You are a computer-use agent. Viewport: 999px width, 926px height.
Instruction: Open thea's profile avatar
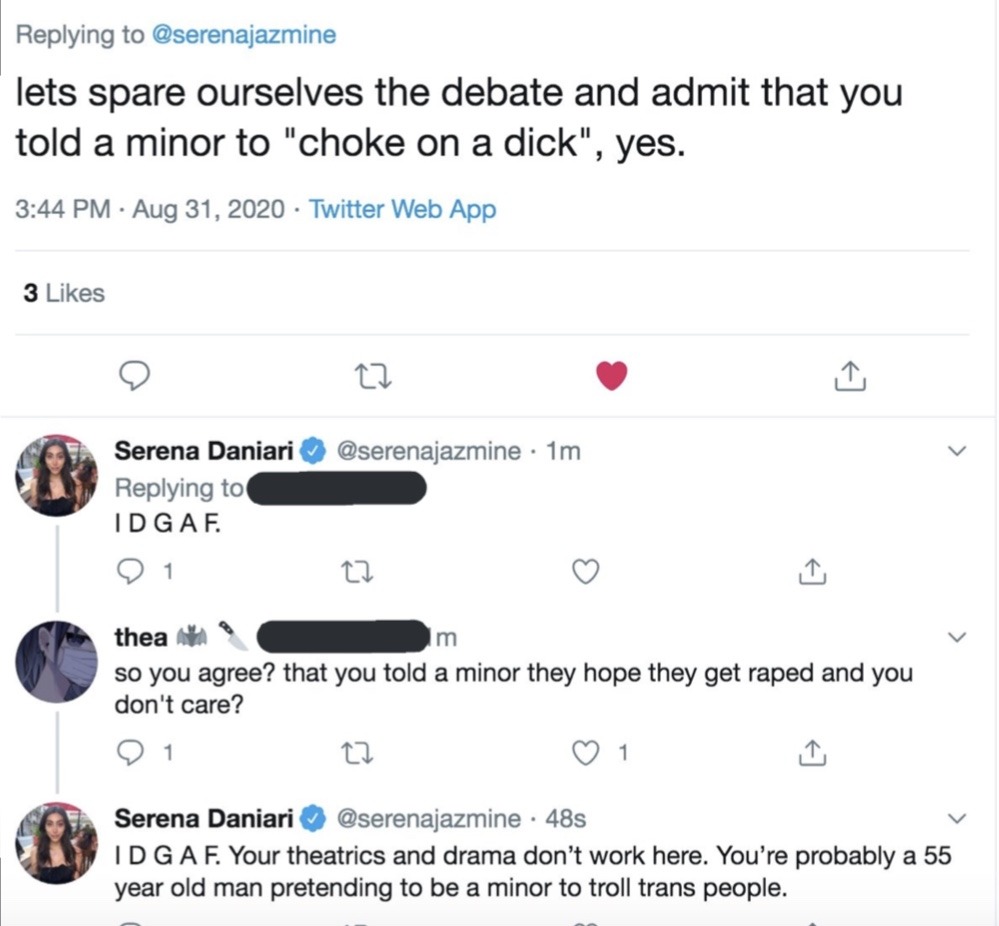pos(57,661)
